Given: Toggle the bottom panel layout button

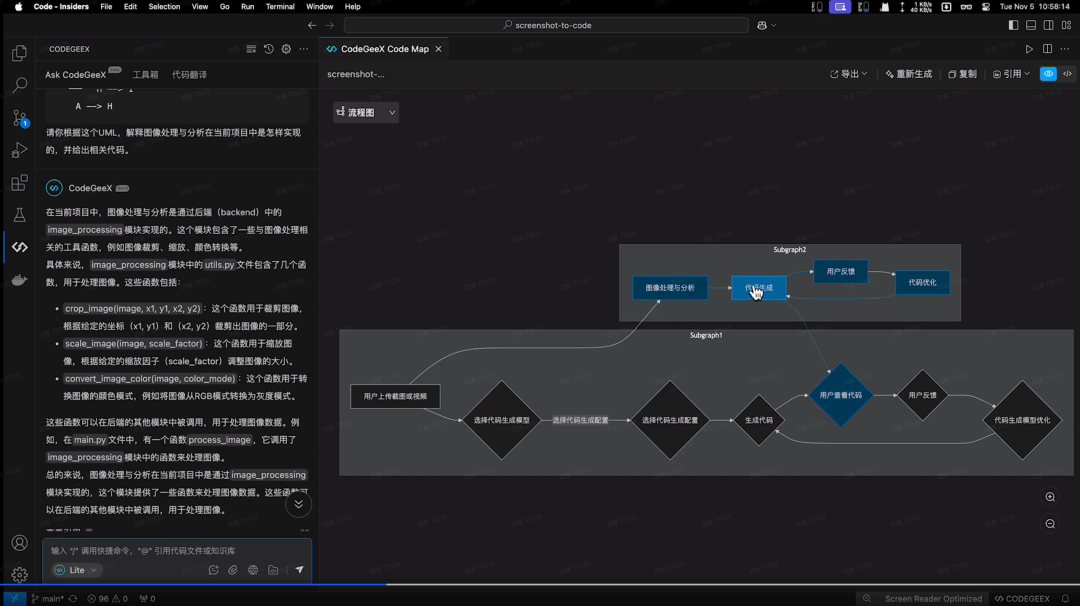Looking at the screenshot, I should tap(1031, 25).
